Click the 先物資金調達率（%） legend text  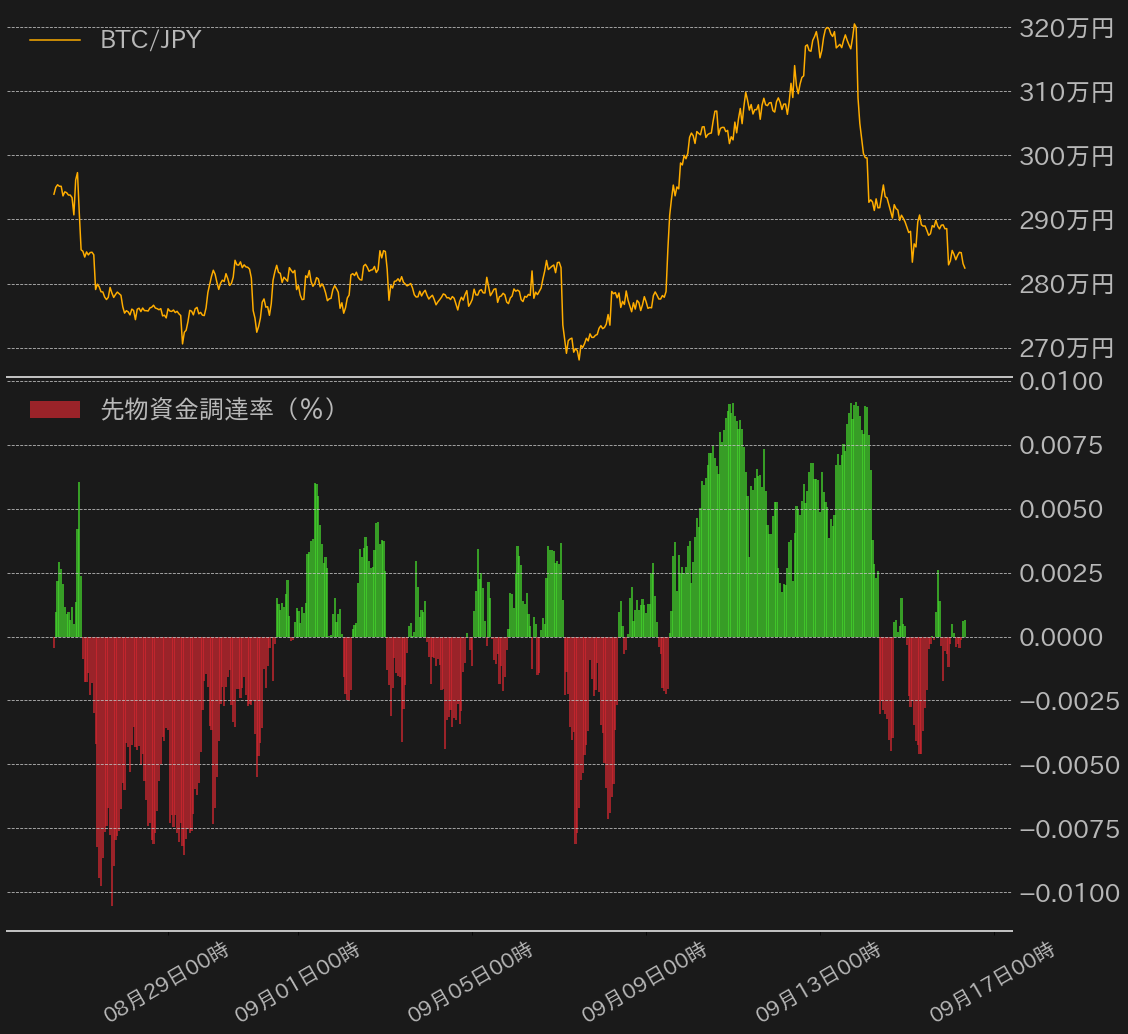[x=219, y=409]
